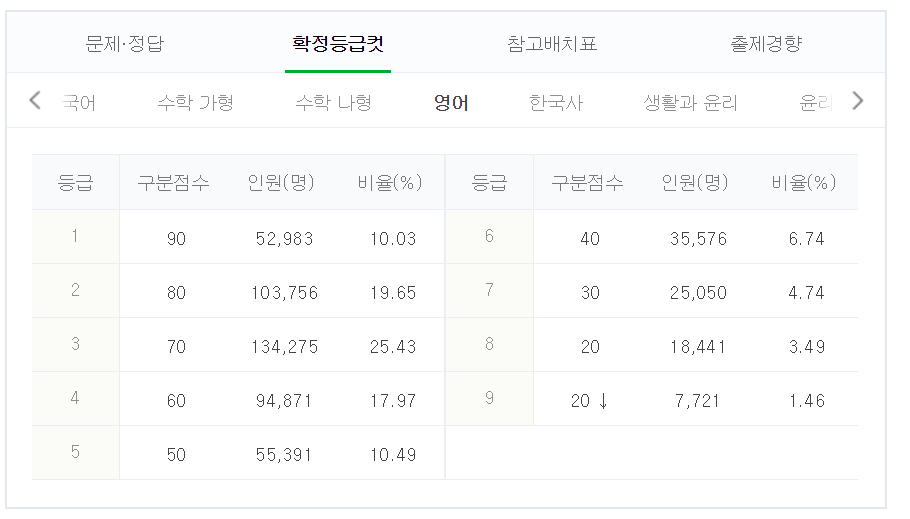Select the 영어 subject tab
The width and height of the screenshot is (910, 519).
(451, 103)
